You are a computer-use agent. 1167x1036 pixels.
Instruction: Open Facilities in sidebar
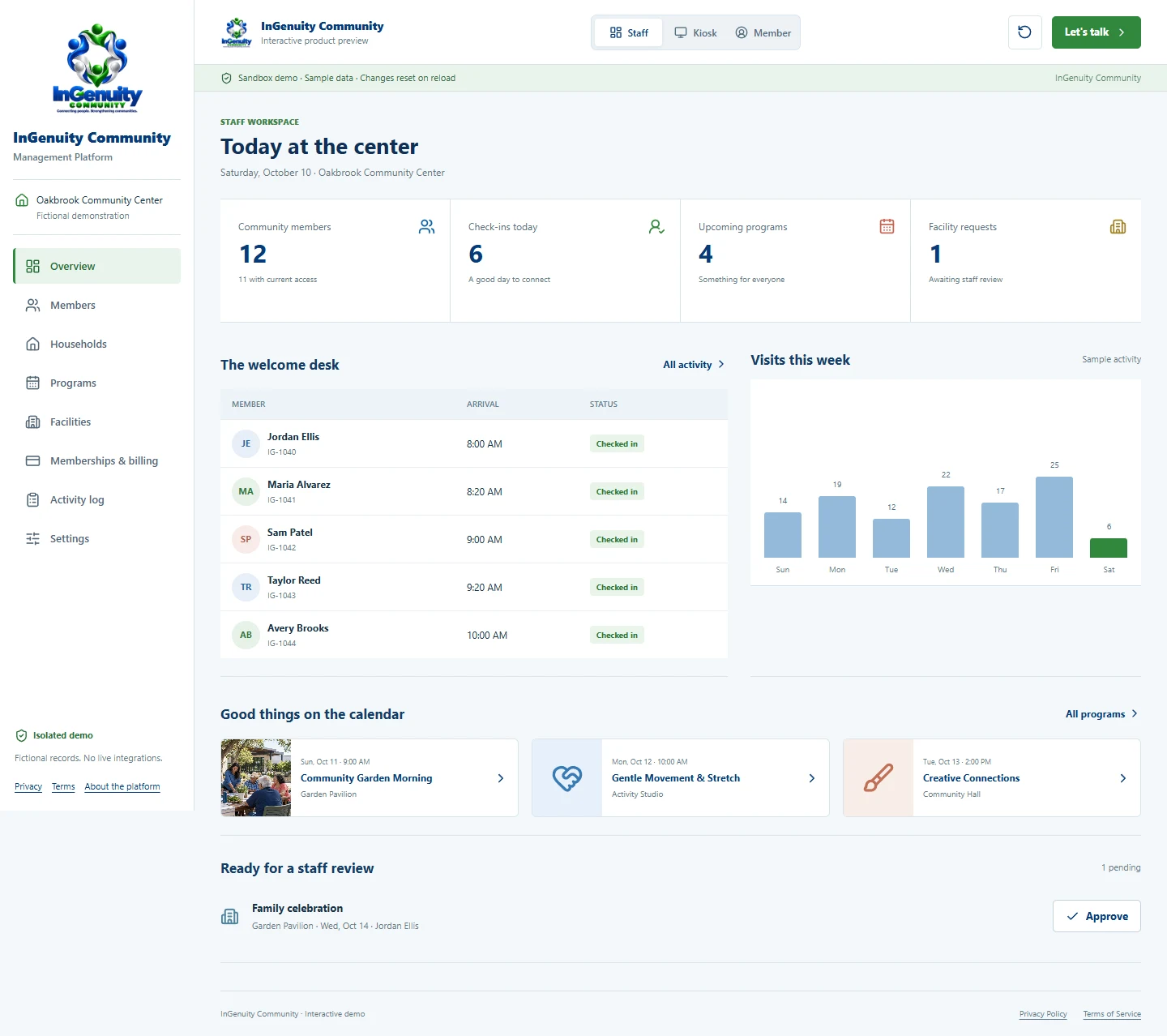pos(96,422)
